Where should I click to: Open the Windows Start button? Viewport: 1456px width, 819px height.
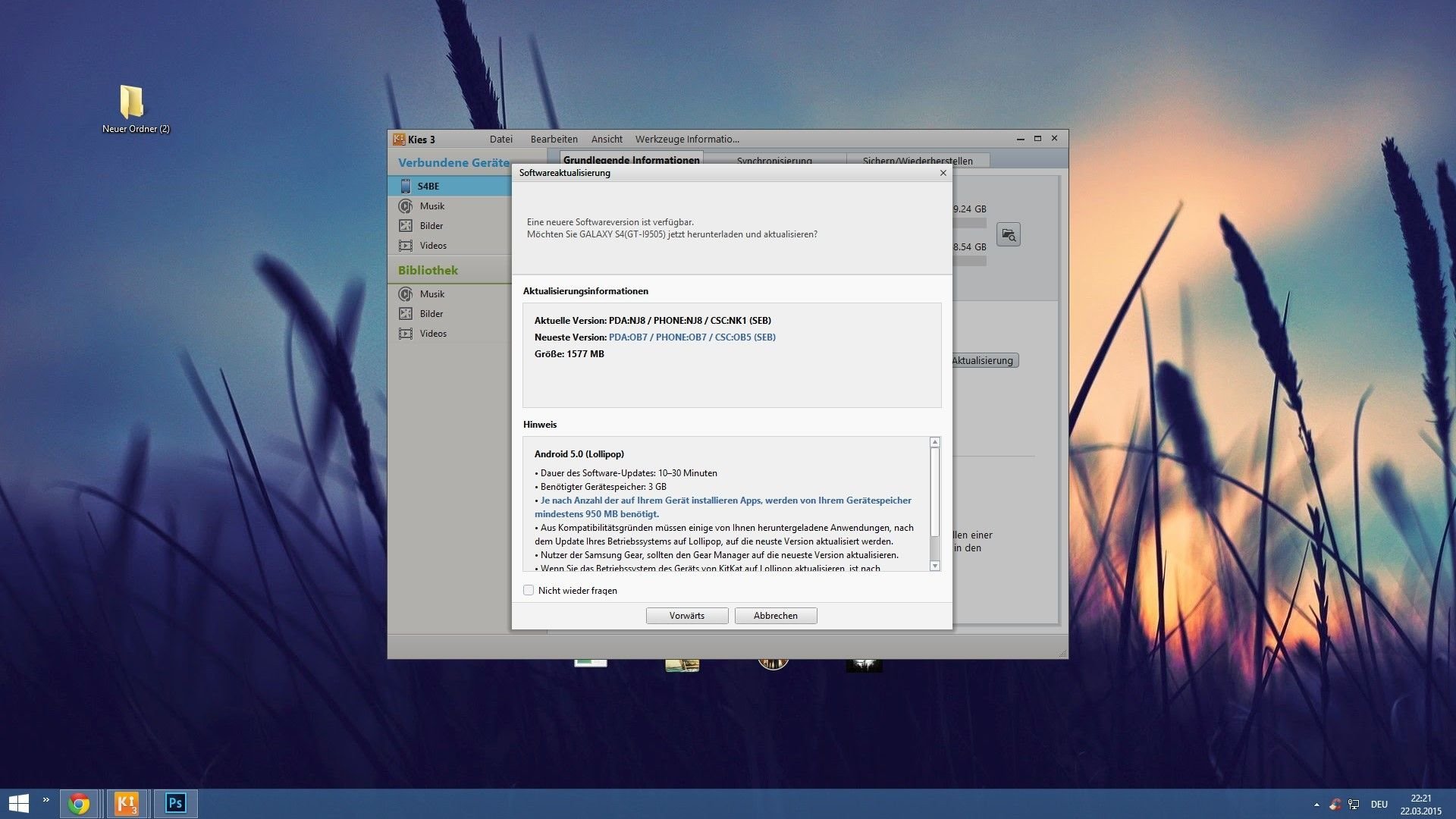18,803
